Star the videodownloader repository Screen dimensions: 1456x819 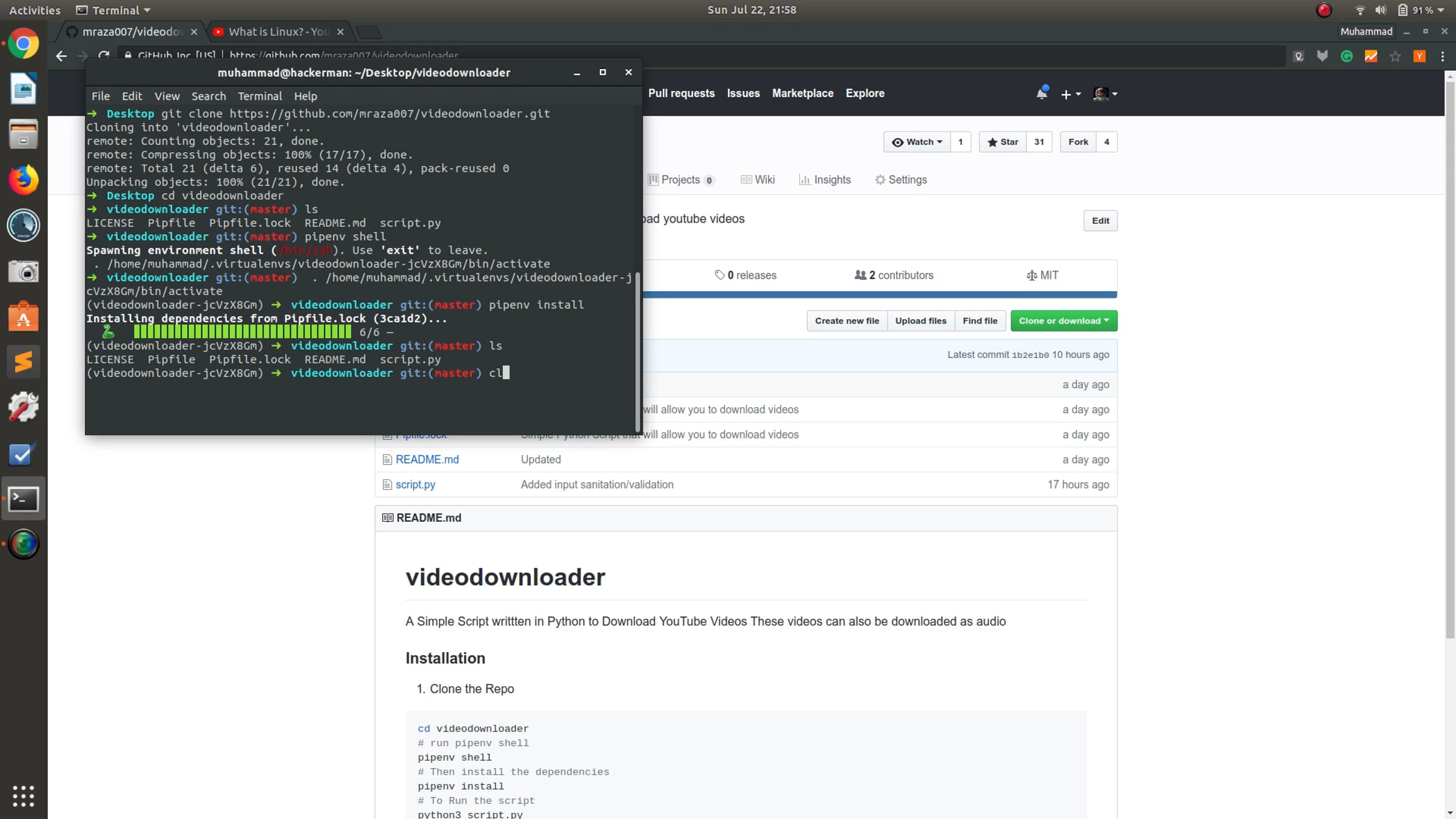(x=1003, y=142)
